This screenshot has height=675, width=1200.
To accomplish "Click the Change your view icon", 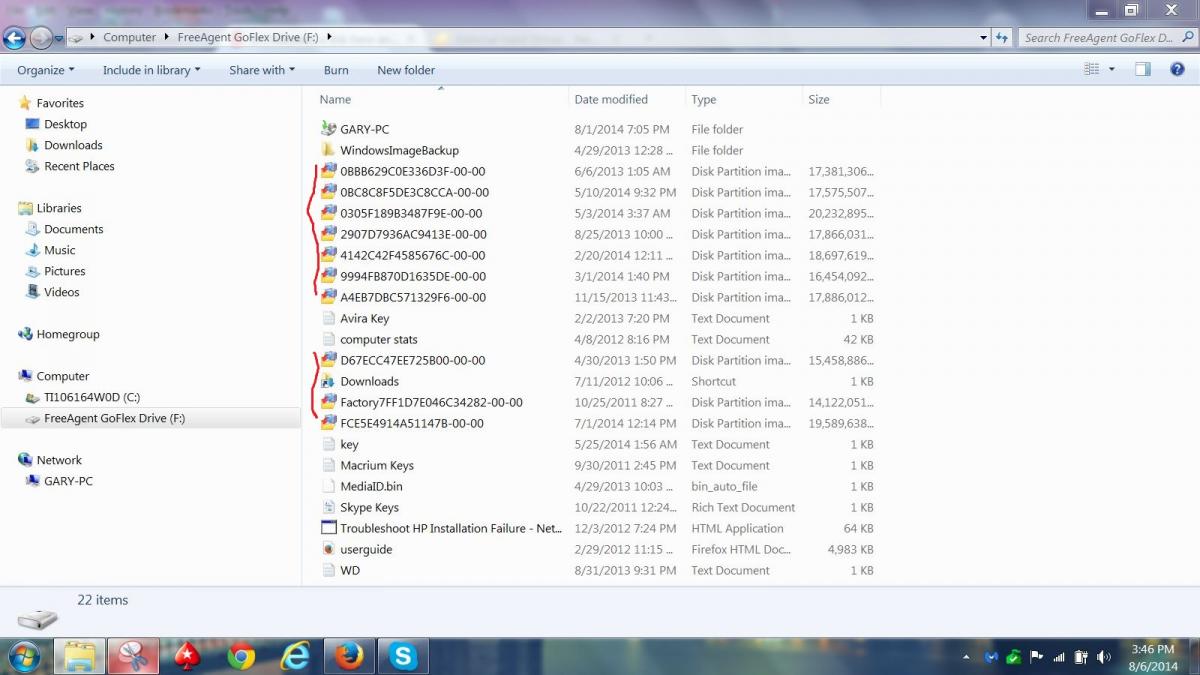I will click(1092, 69).
